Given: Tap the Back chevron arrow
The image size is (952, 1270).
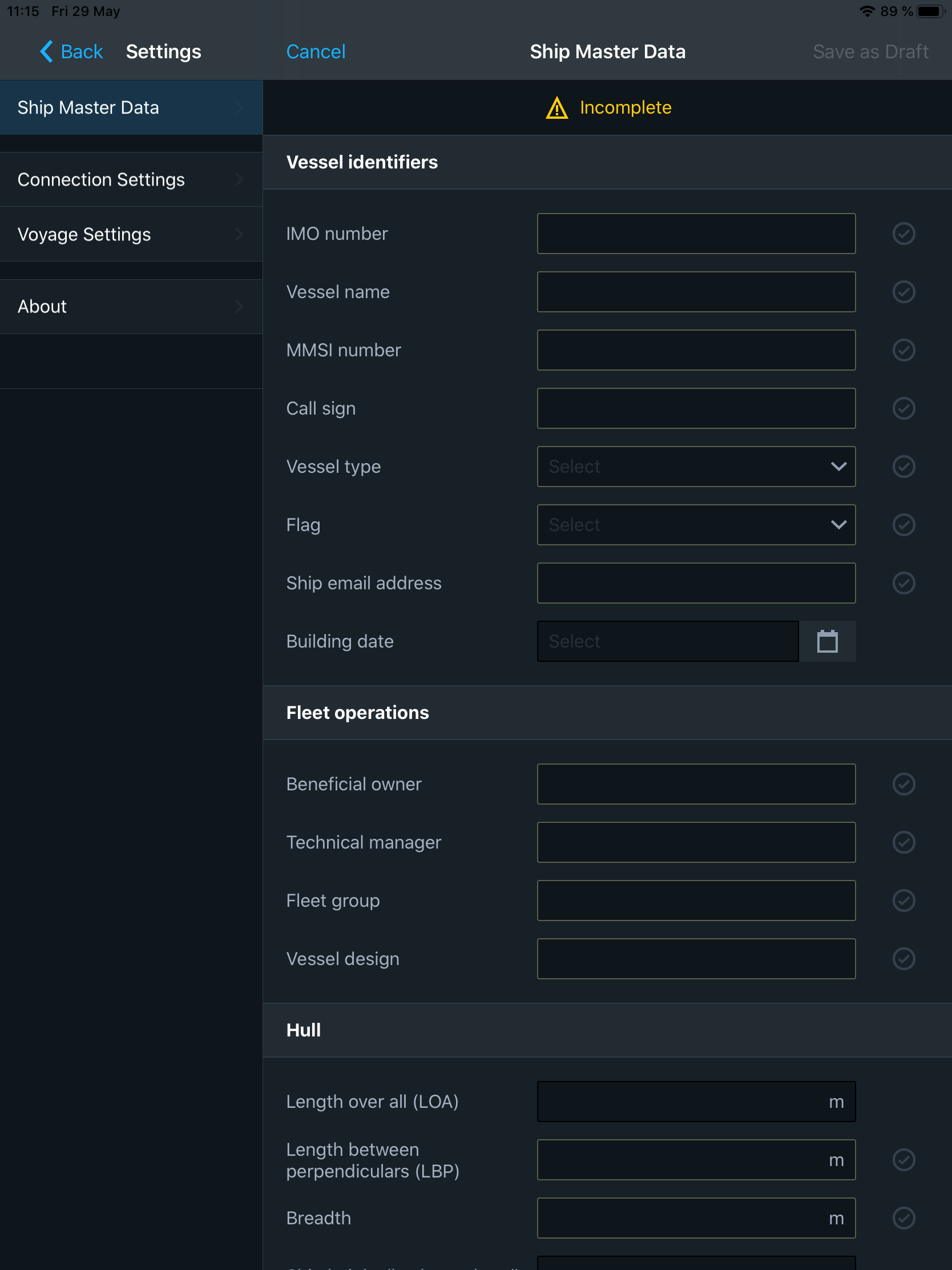Looking at the screenshot, I should 47,51.
